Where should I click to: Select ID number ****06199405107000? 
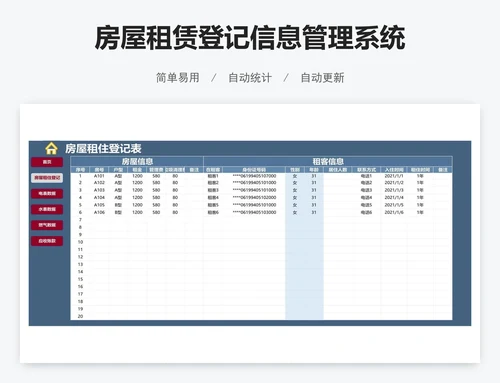click(x=254, y=176)
